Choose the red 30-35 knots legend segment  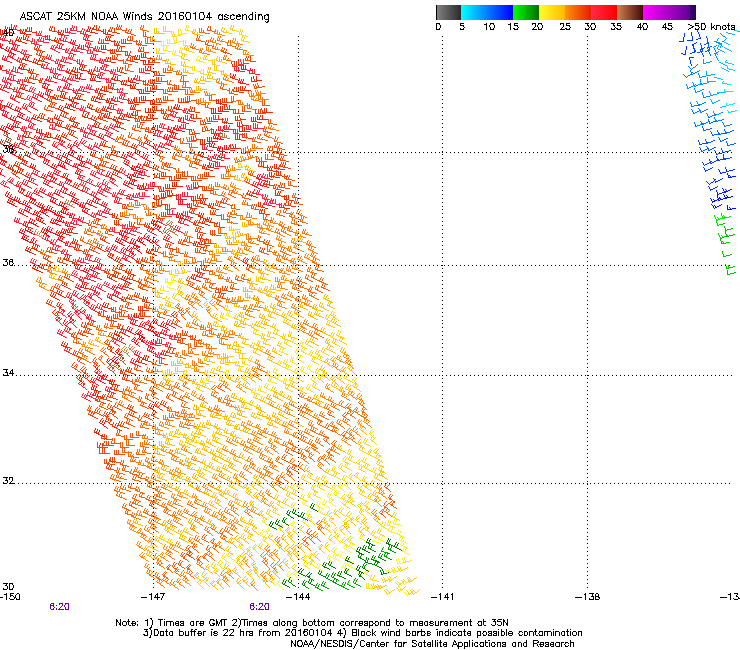[604, 12]
